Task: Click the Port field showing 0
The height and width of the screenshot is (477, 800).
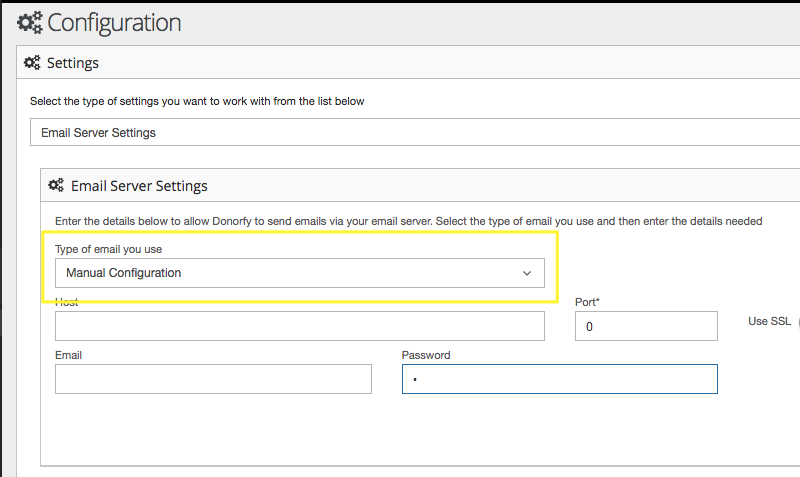Action: [x=646, y=326]
